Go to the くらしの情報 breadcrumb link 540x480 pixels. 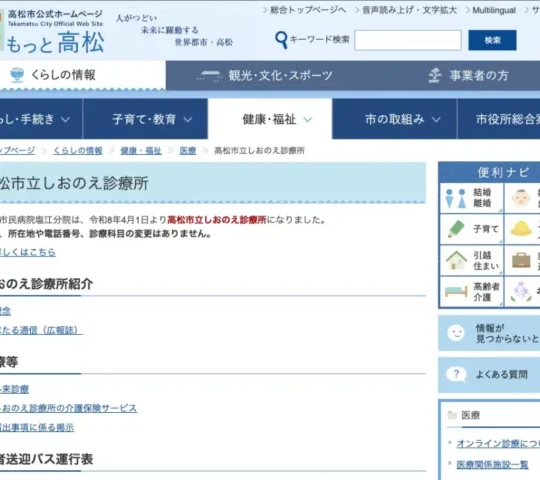[x=77, y=150]
